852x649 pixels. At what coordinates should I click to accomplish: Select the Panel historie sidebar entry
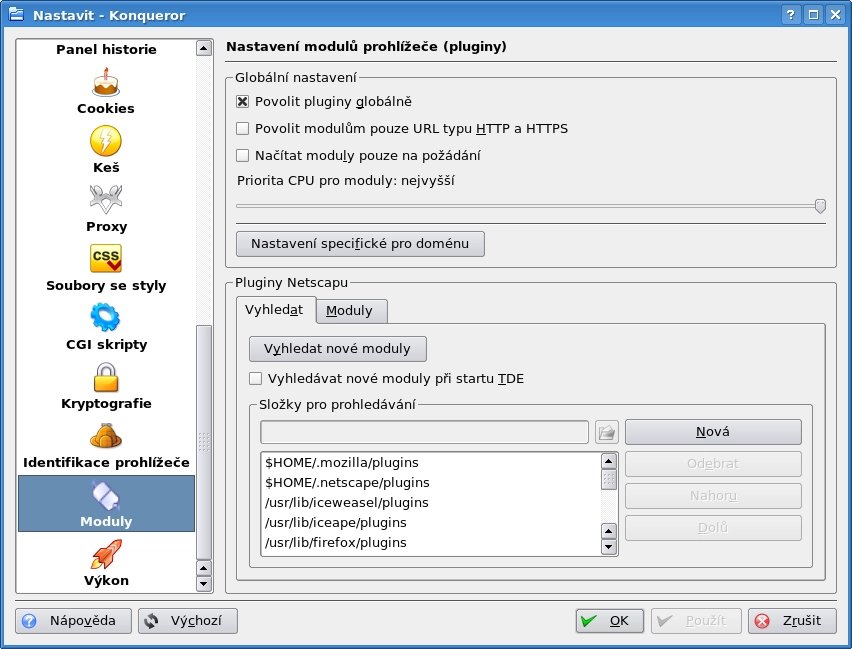pos(106,49)
